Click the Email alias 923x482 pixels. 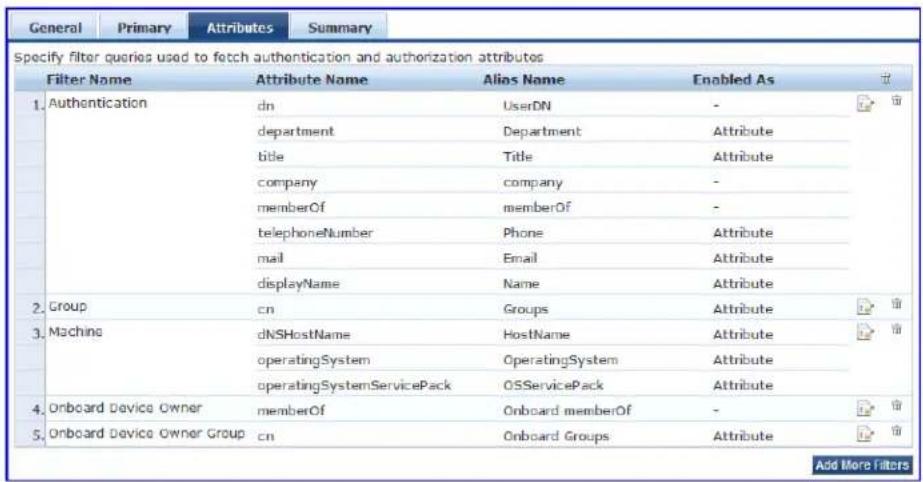pyautogui.click(x=520, y=258)
